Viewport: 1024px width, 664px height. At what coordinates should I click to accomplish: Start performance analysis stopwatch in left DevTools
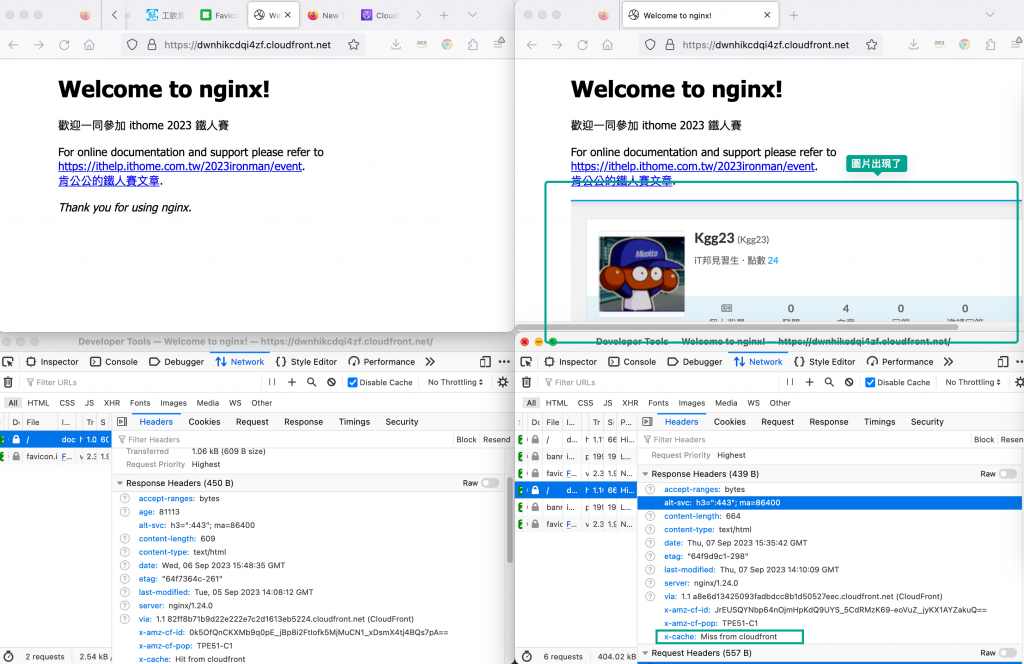click(x=8, y=657)
